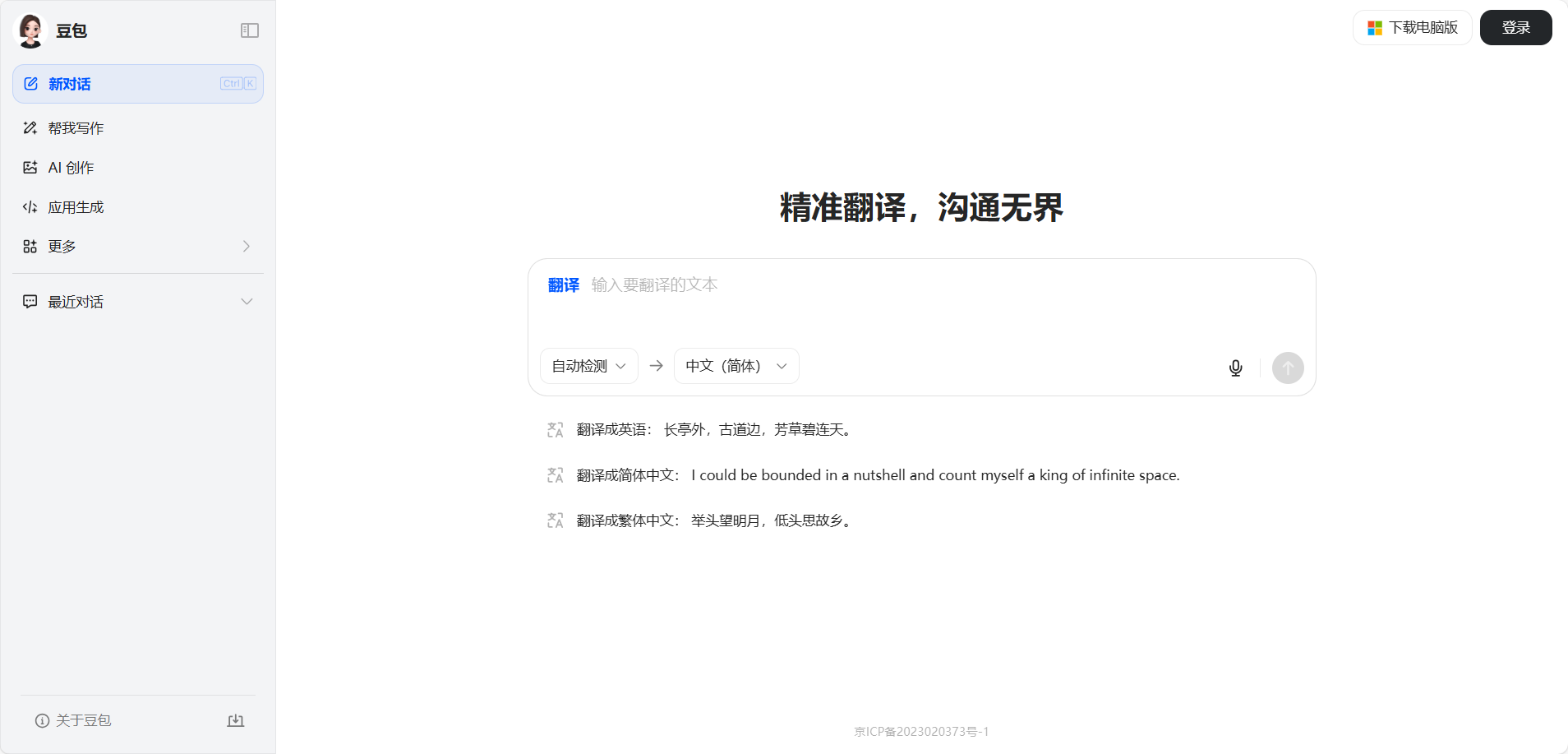
Task: Collapse the sidebar using the panel icon
Action: [250, 30]
